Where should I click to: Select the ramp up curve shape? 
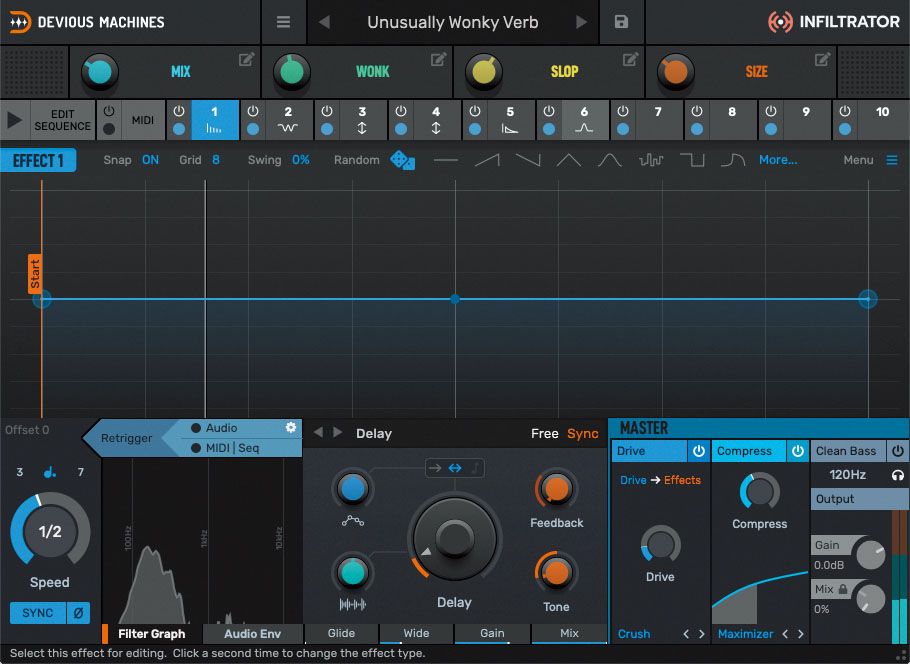[487, 160]
